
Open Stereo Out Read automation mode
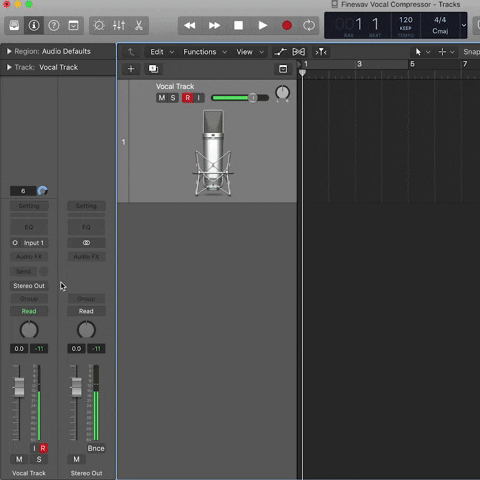[x=86, y=311]
